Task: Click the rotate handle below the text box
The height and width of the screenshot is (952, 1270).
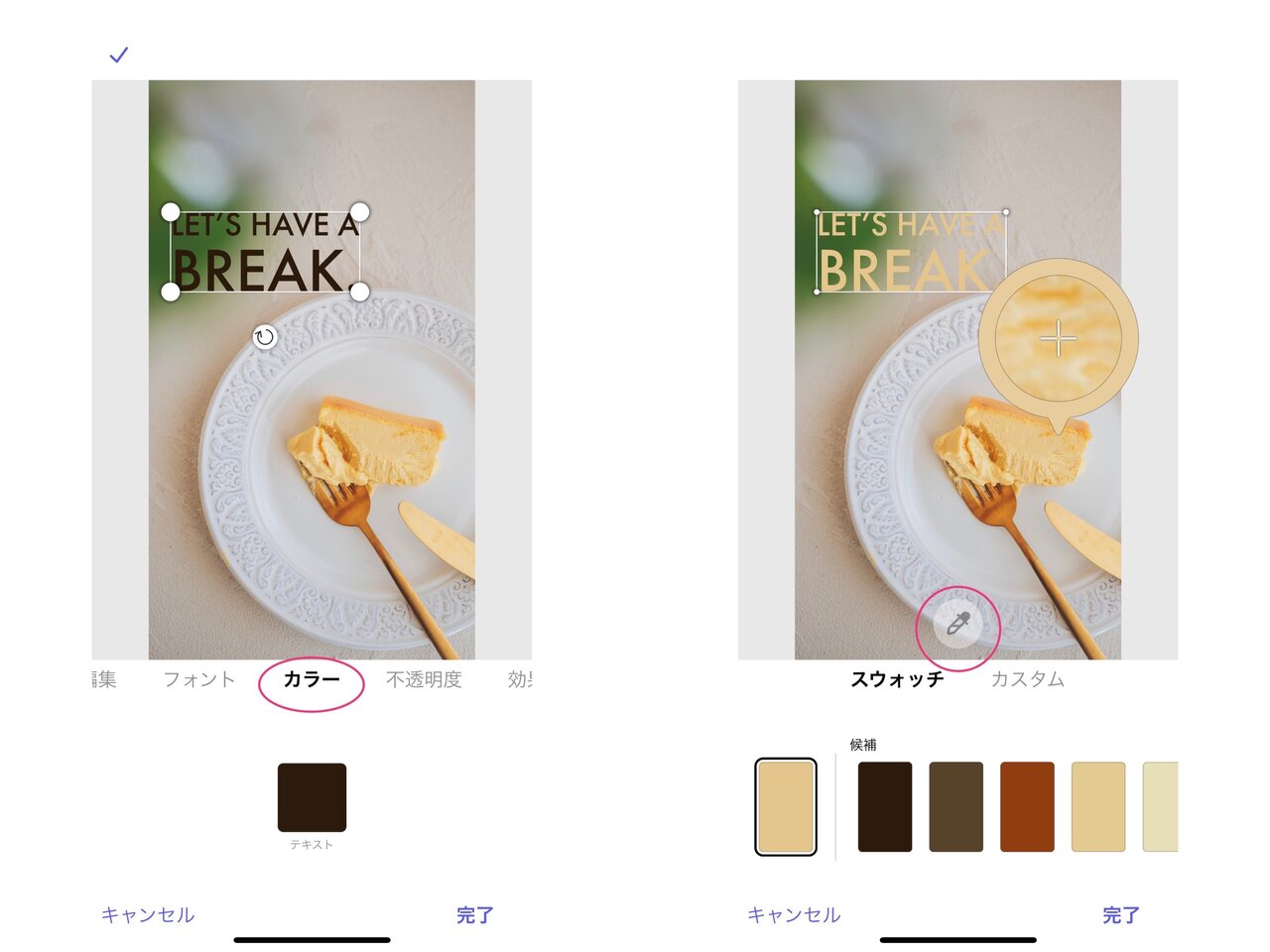Action: [264, 337]
